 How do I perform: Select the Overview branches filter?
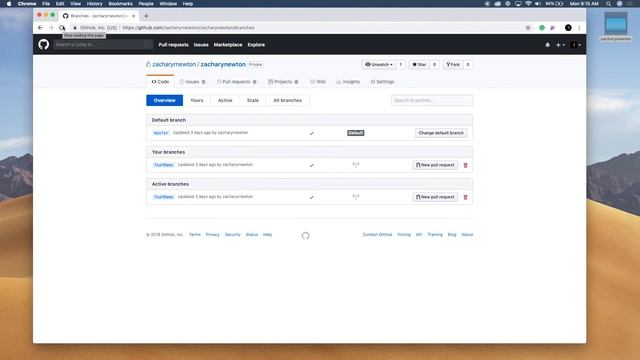164,100
